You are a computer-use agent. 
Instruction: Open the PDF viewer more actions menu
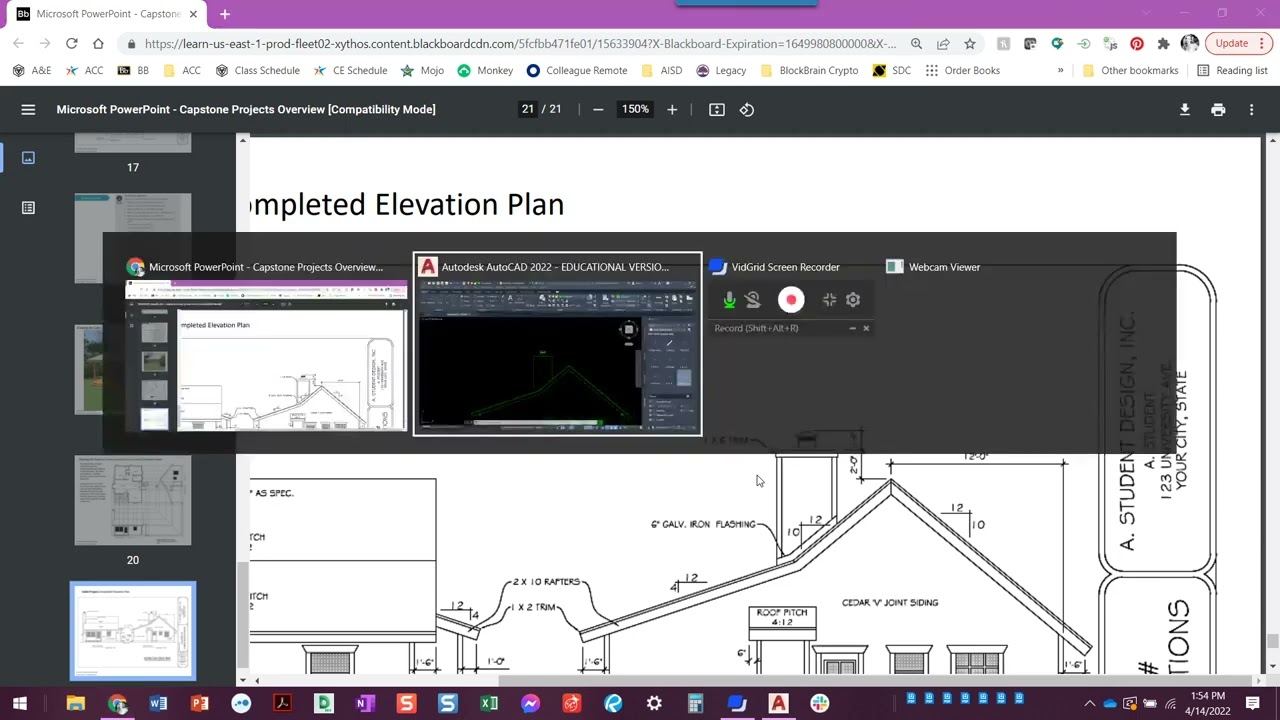click(x=1251, y=110)
